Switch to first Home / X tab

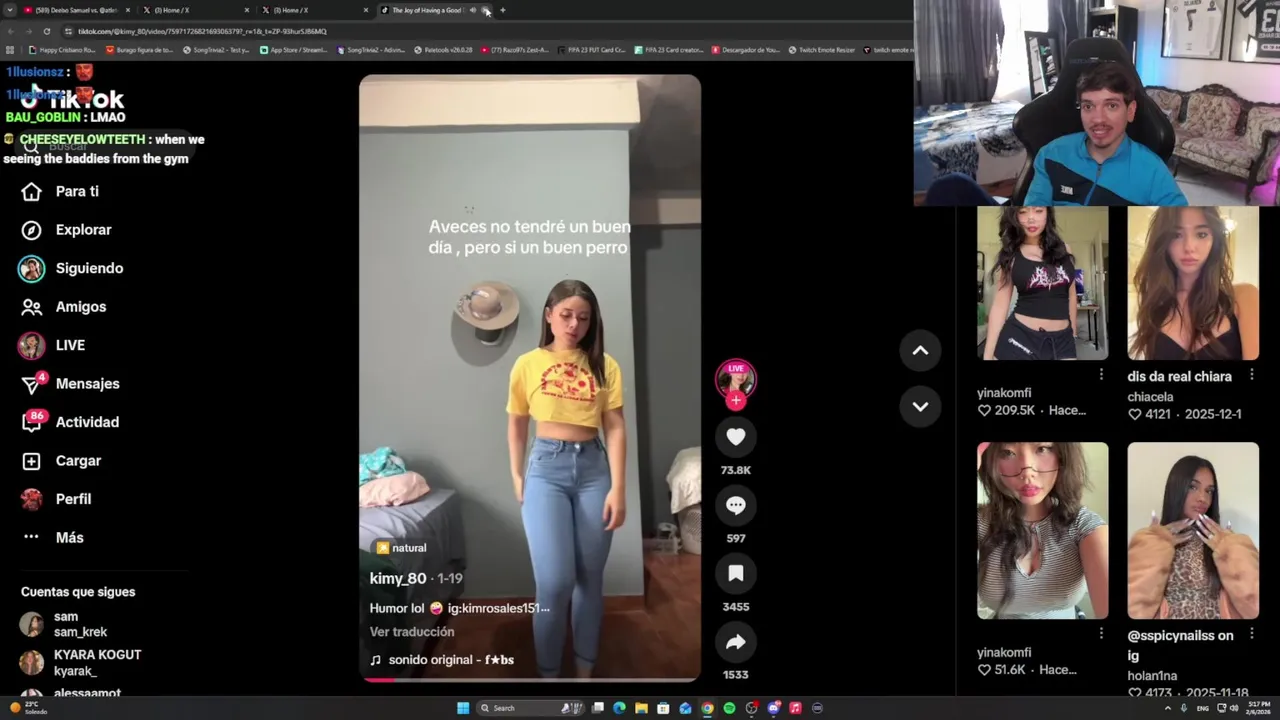click(195, 10)
